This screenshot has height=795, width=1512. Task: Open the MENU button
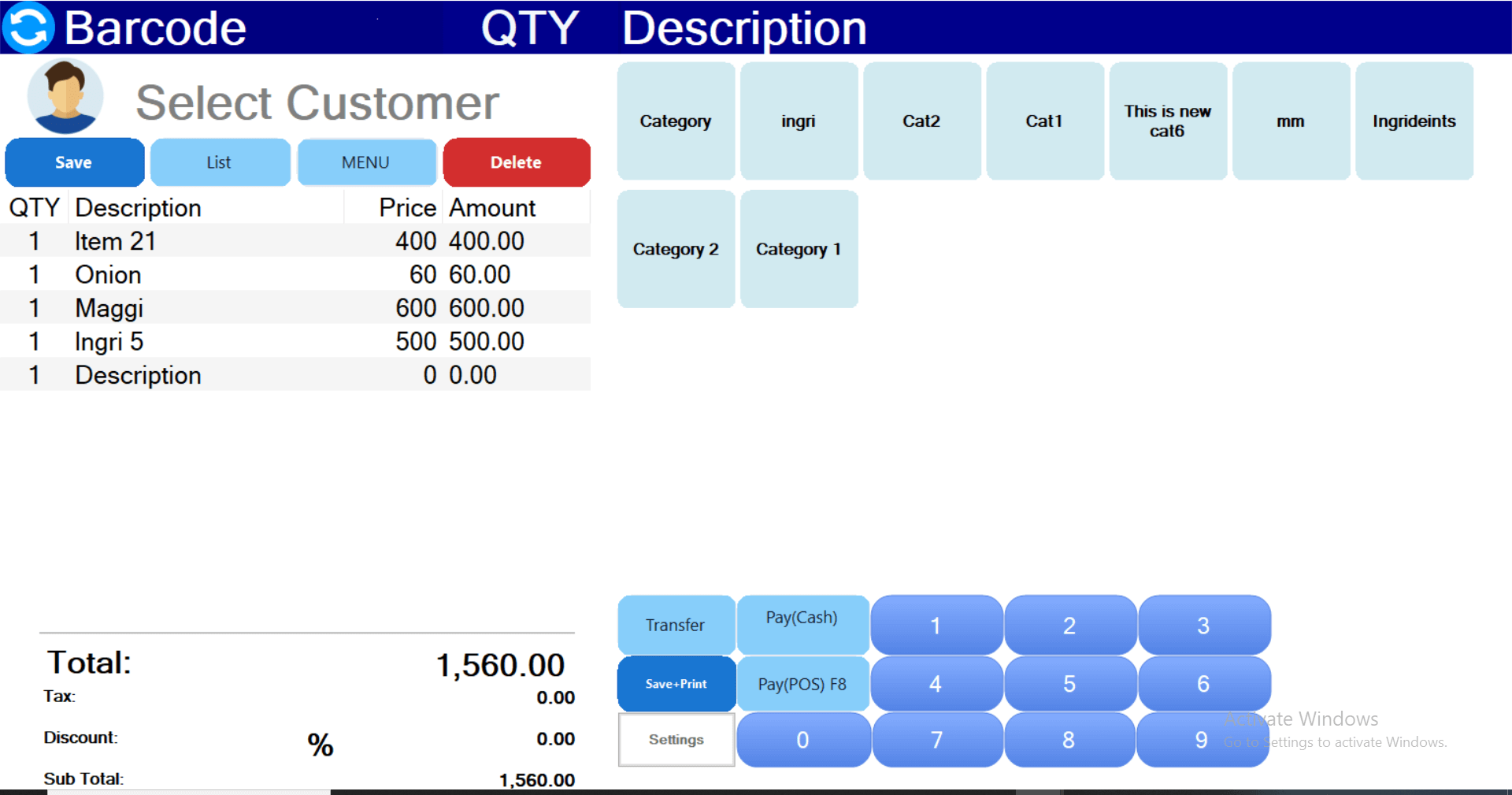(366, 162)
